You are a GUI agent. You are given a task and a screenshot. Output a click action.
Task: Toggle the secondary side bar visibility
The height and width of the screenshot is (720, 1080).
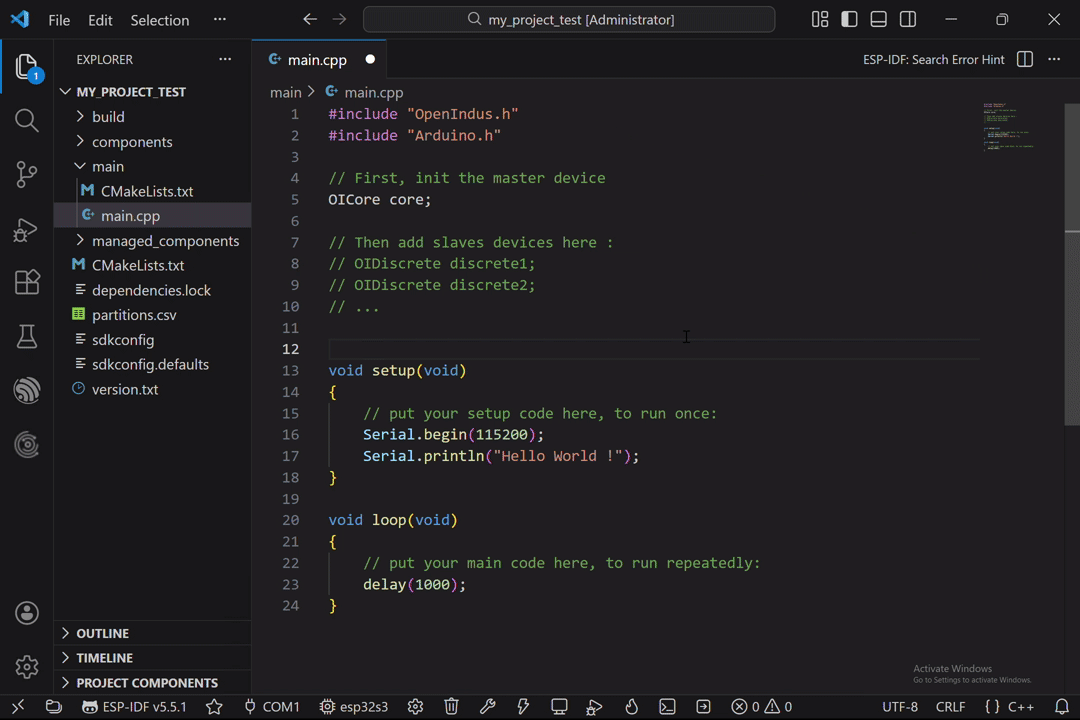click(x=908, y=20)
